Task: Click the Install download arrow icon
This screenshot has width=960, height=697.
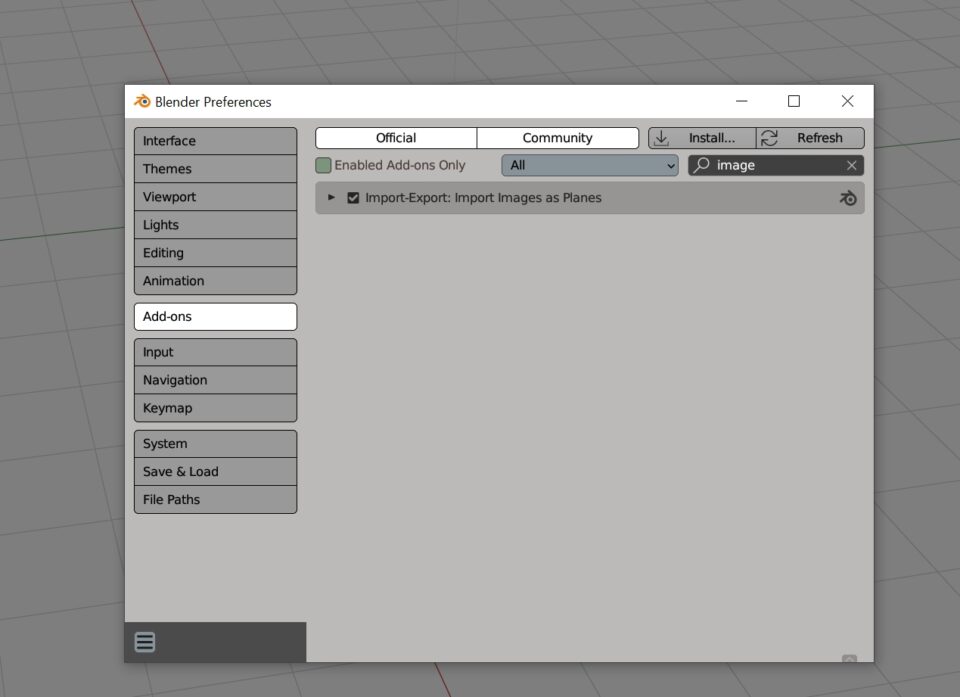Action: coord(661,138)
